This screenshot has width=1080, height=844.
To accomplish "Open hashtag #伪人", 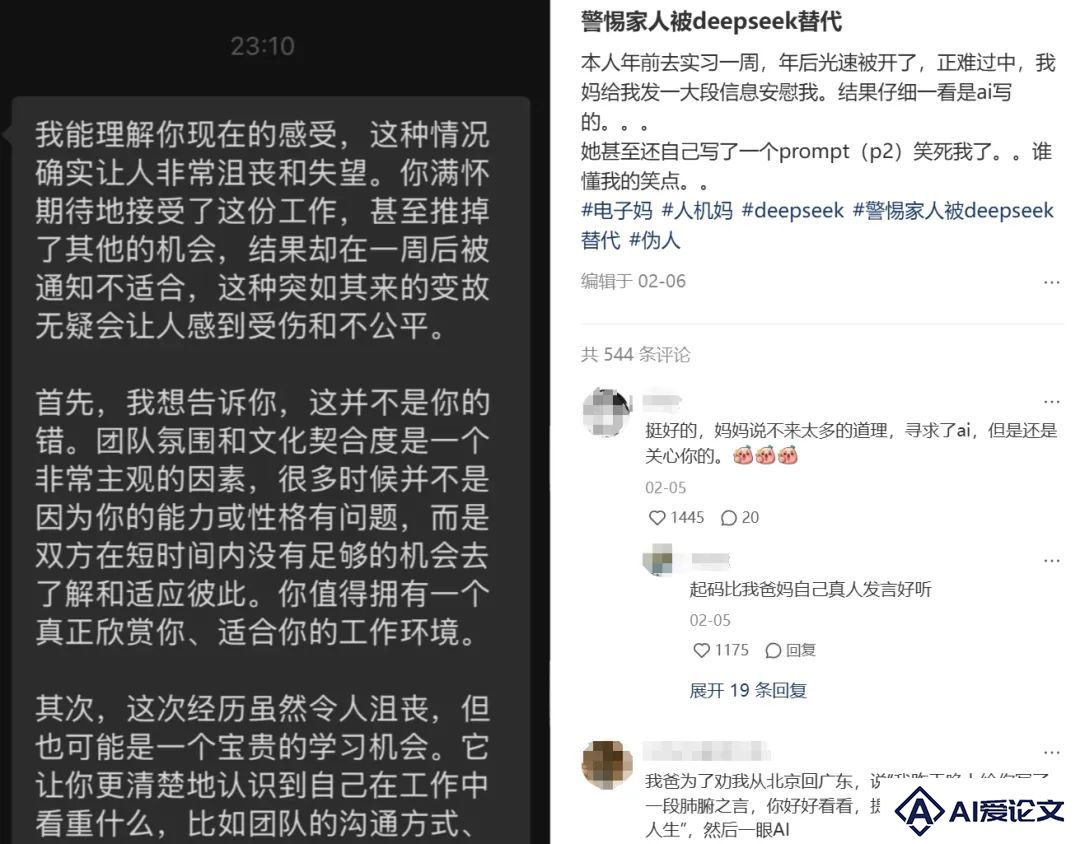I will 655,240.
